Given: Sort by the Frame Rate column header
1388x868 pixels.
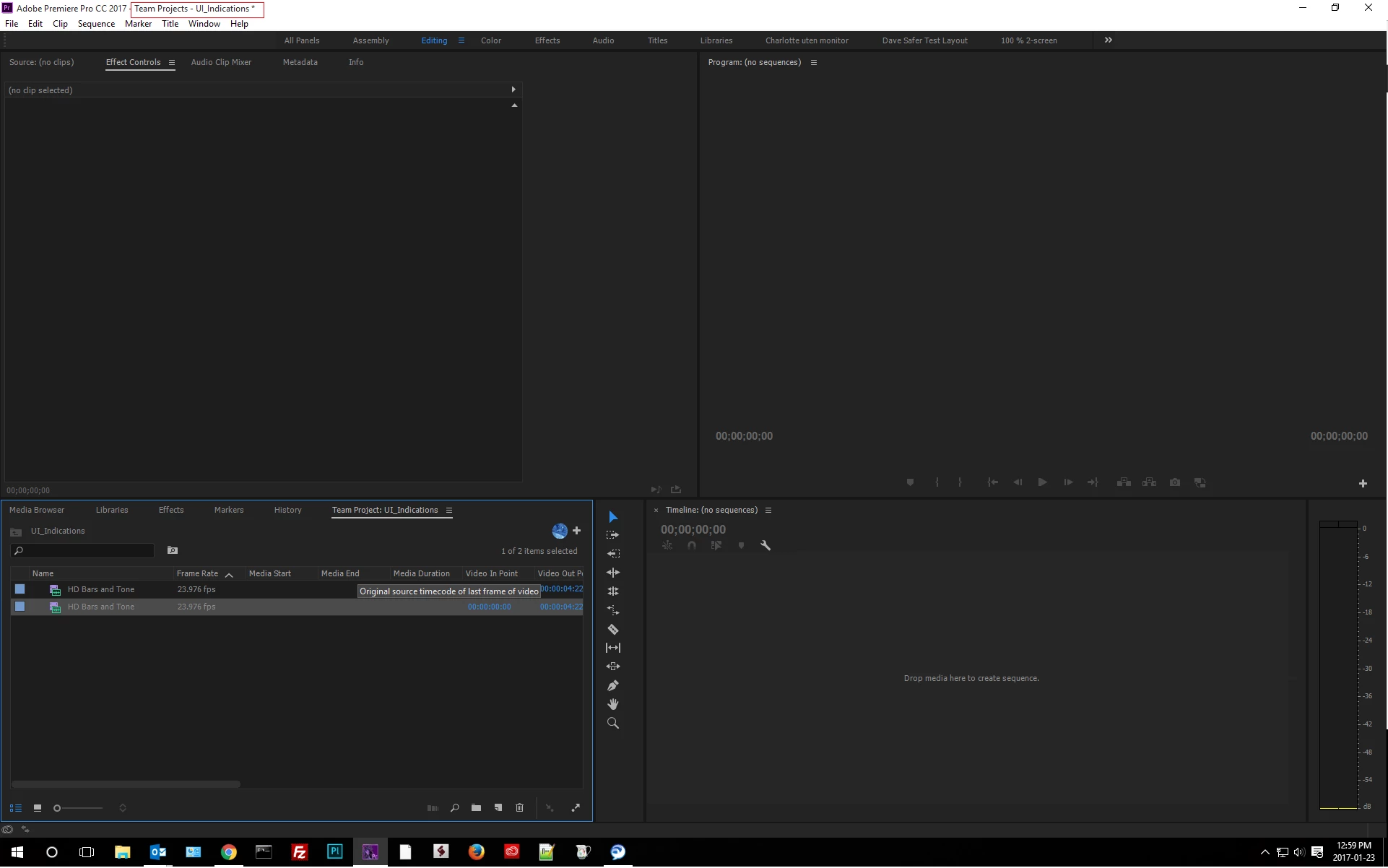Looking at the screenshot, I should click(197, 574).
